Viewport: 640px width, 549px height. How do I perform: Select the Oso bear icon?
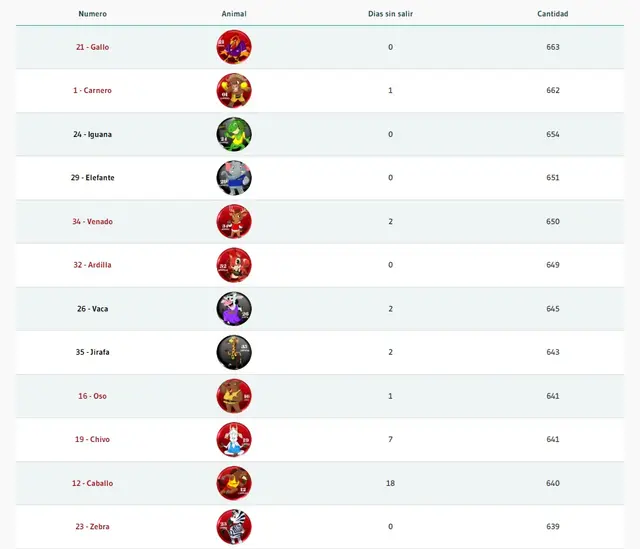(234, 396)
